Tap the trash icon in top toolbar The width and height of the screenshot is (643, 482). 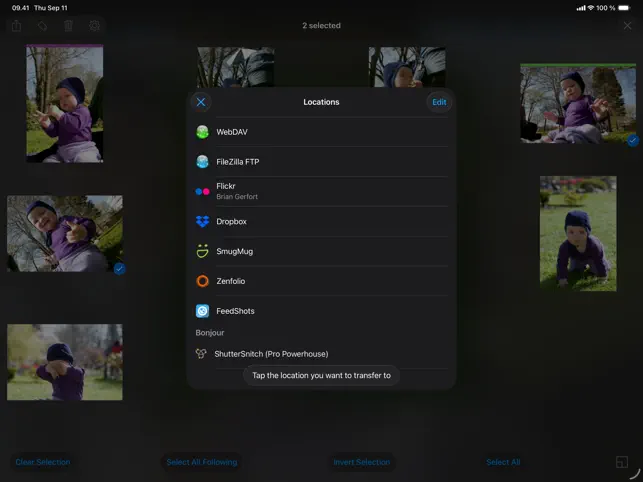(68, 26)
